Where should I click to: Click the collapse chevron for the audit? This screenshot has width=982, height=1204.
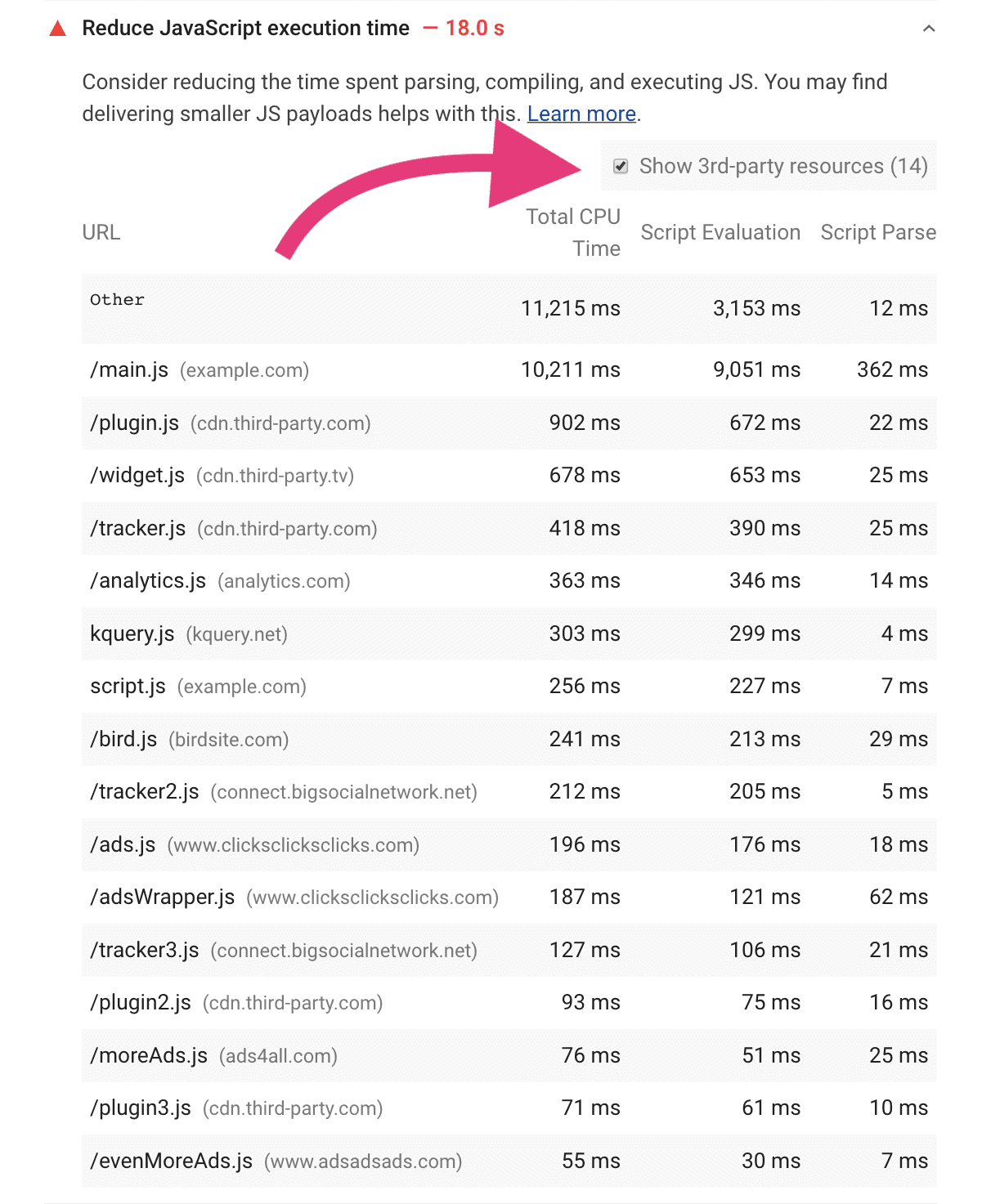click(x=927, y=28)
